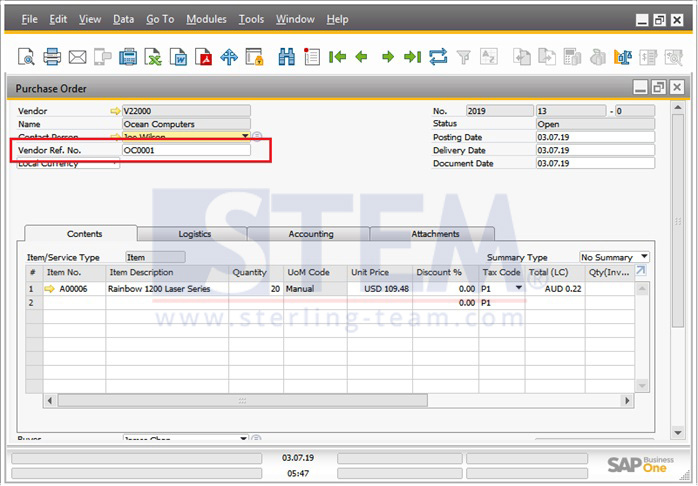Open the Window menu
The image size is (698, 486).
pos(295,19)
